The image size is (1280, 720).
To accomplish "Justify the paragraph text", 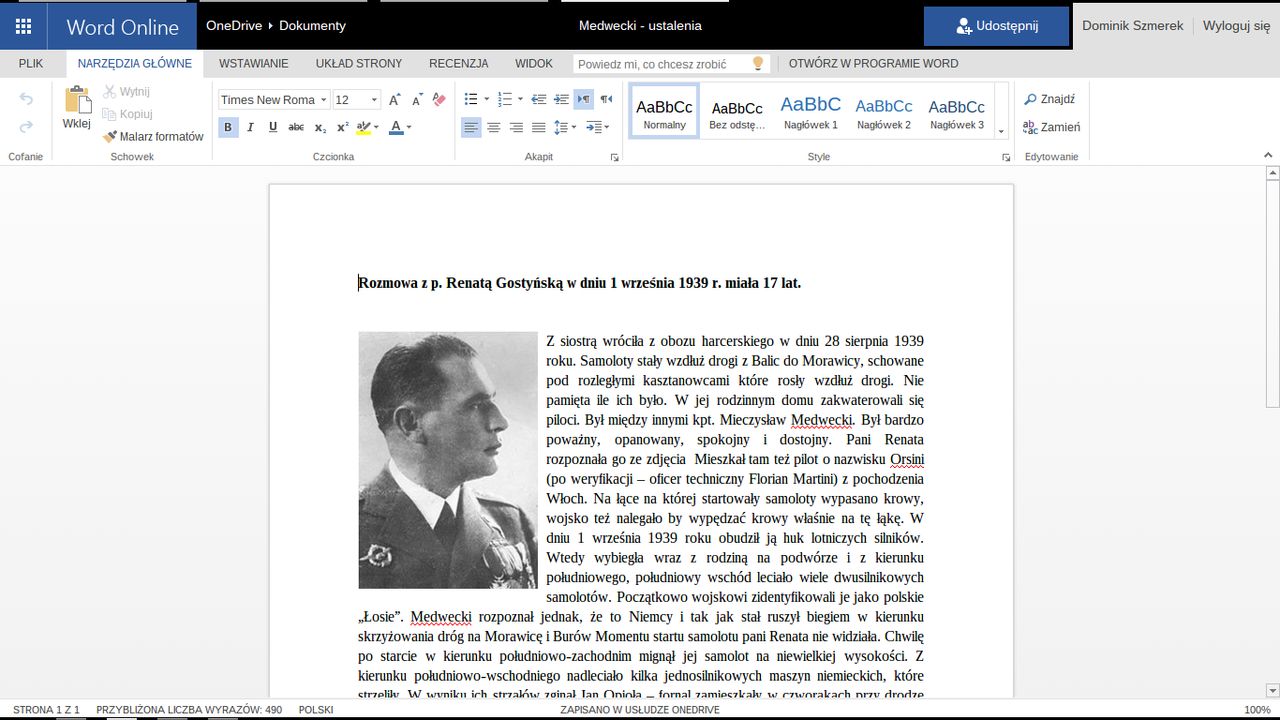I will coord(538,127).
